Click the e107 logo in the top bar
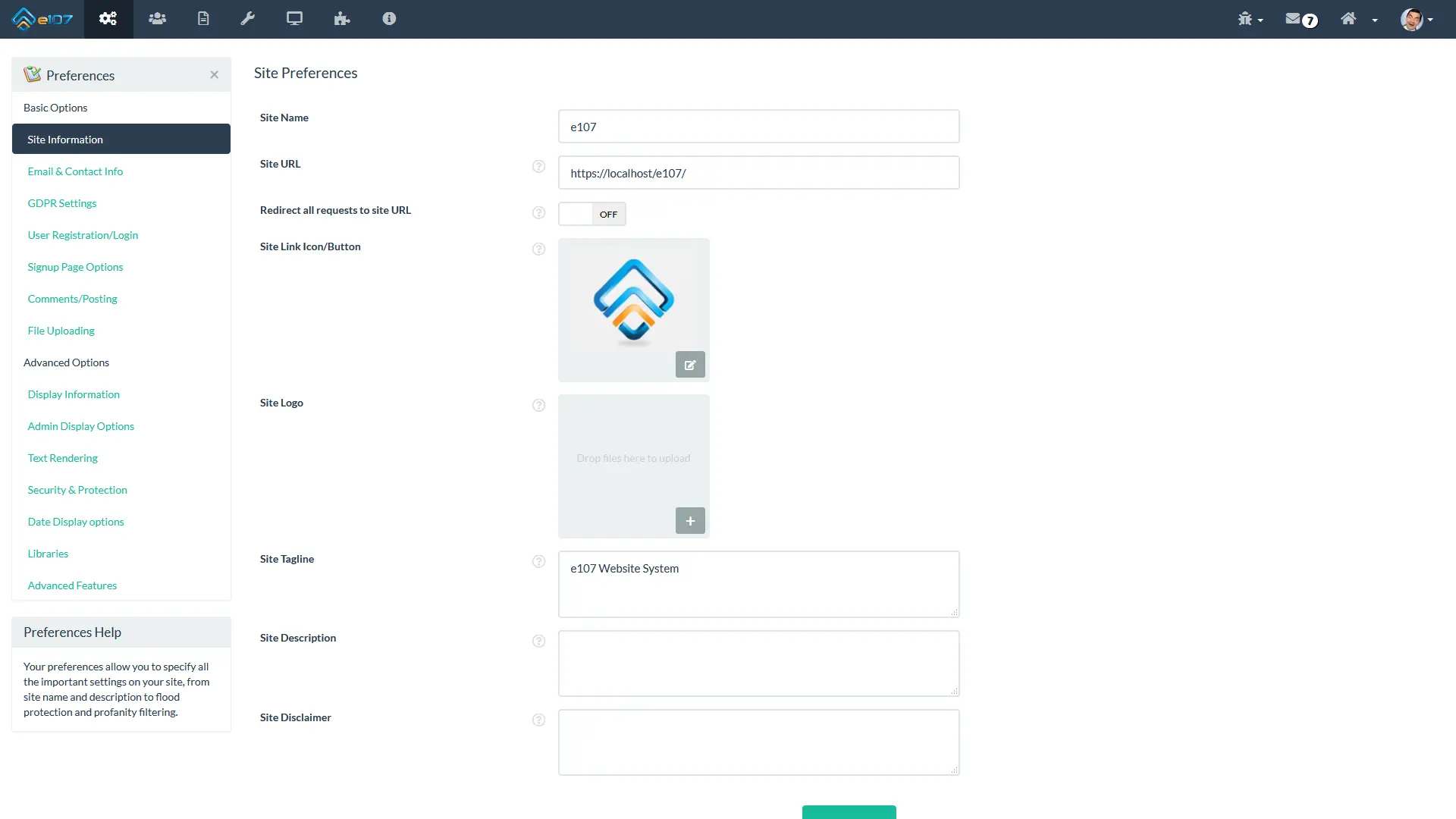 (x=42, y=18)
